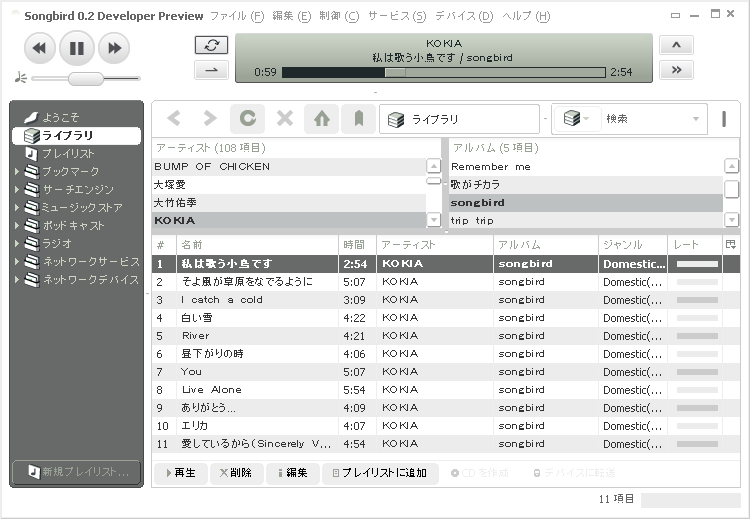
Task: Select artist 大竹佑季
Action: click(289, 203)
